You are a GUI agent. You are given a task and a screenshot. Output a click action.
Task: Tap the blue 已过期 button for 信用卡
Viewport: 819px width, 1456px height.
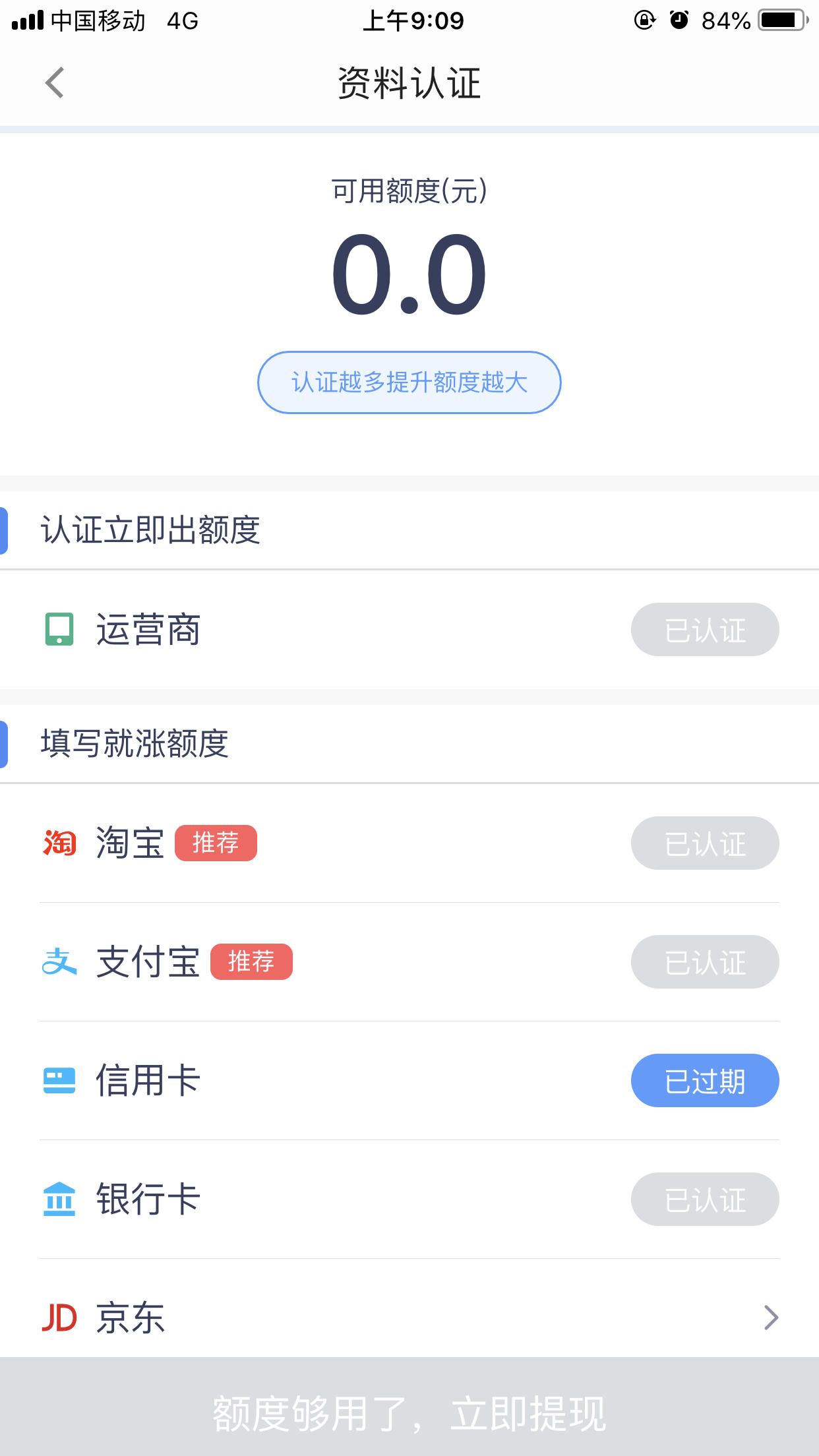click(705, 1080)
